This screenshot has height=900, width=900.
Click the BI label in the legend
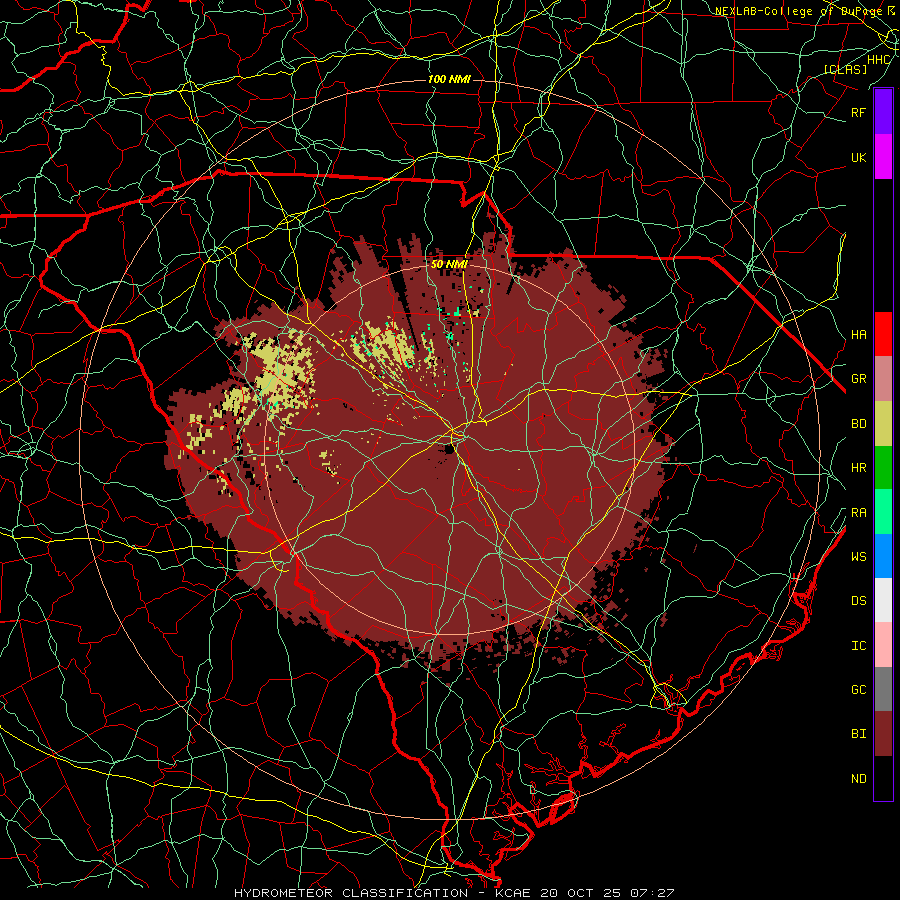(x=859, y=734)
